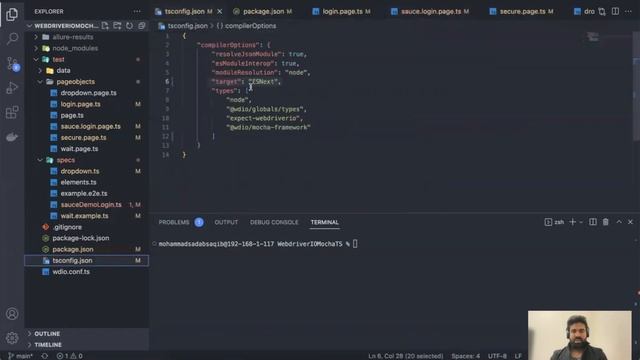640x360 pixels.
Task: Collapse all folders in Explorer
Action: tap(142, 26)
